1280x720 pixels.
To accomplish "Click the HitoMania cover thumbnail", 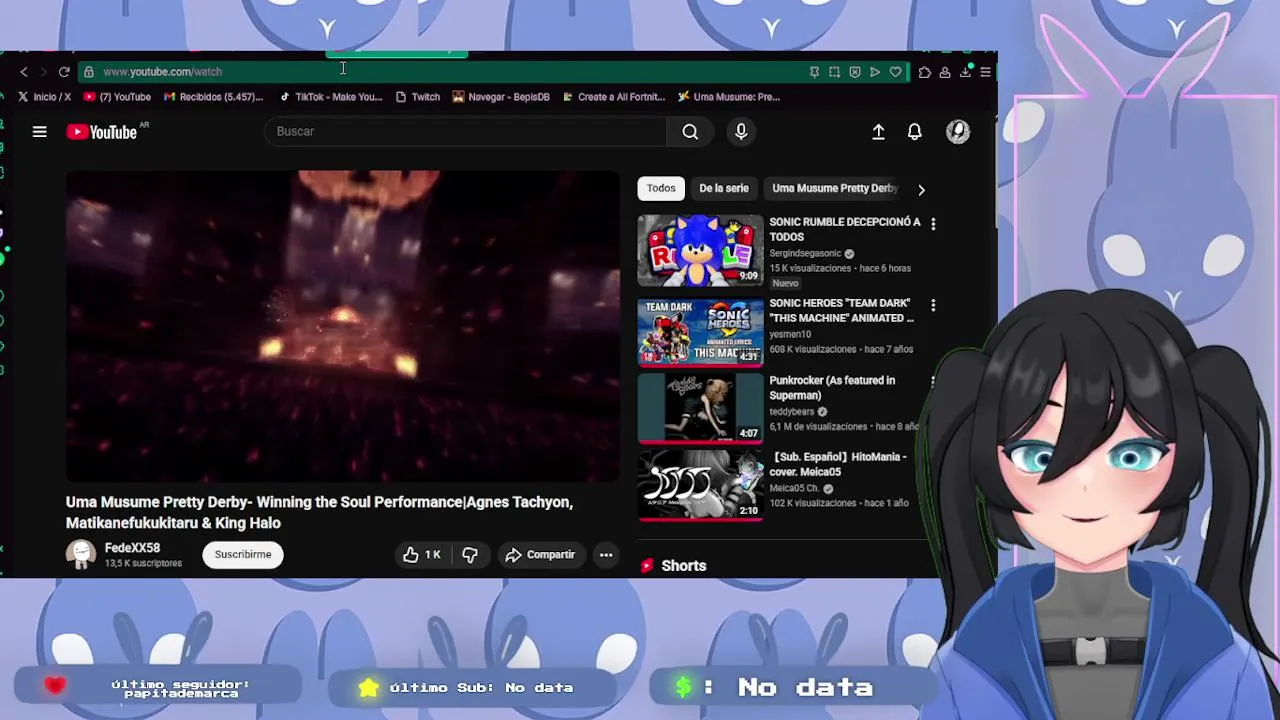I will (x=700, y=485).
